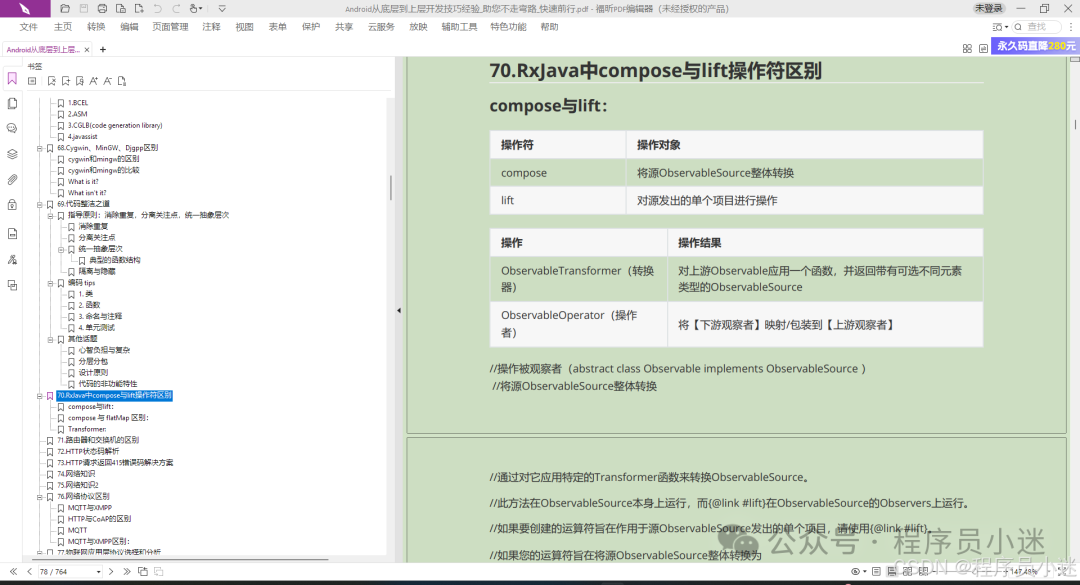Image resolution: width=1080 pixels, height=585 pixels.
Task: Click the 未登录 login button
Action: click(988, 8)
